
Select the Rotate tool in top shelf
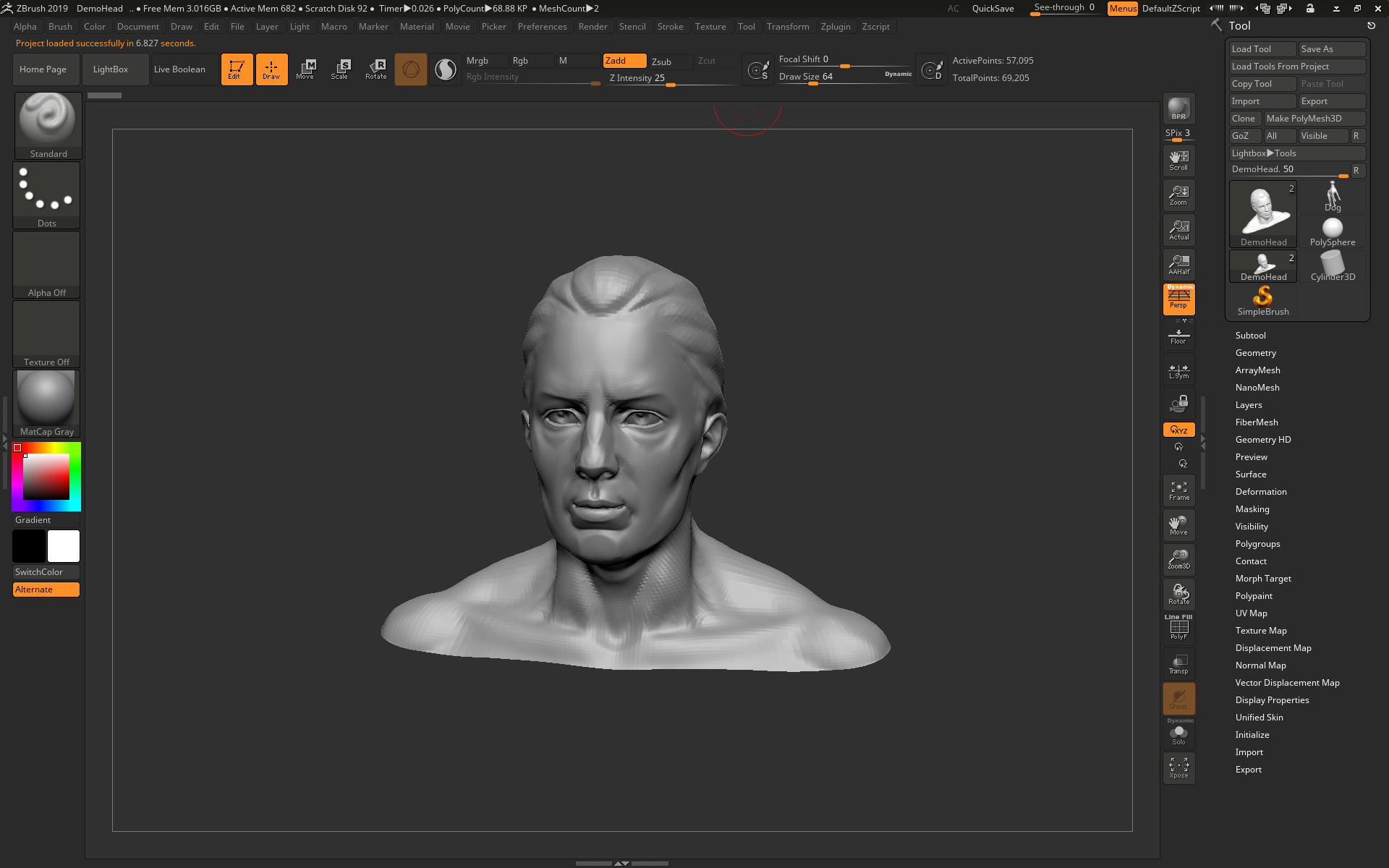375,69
